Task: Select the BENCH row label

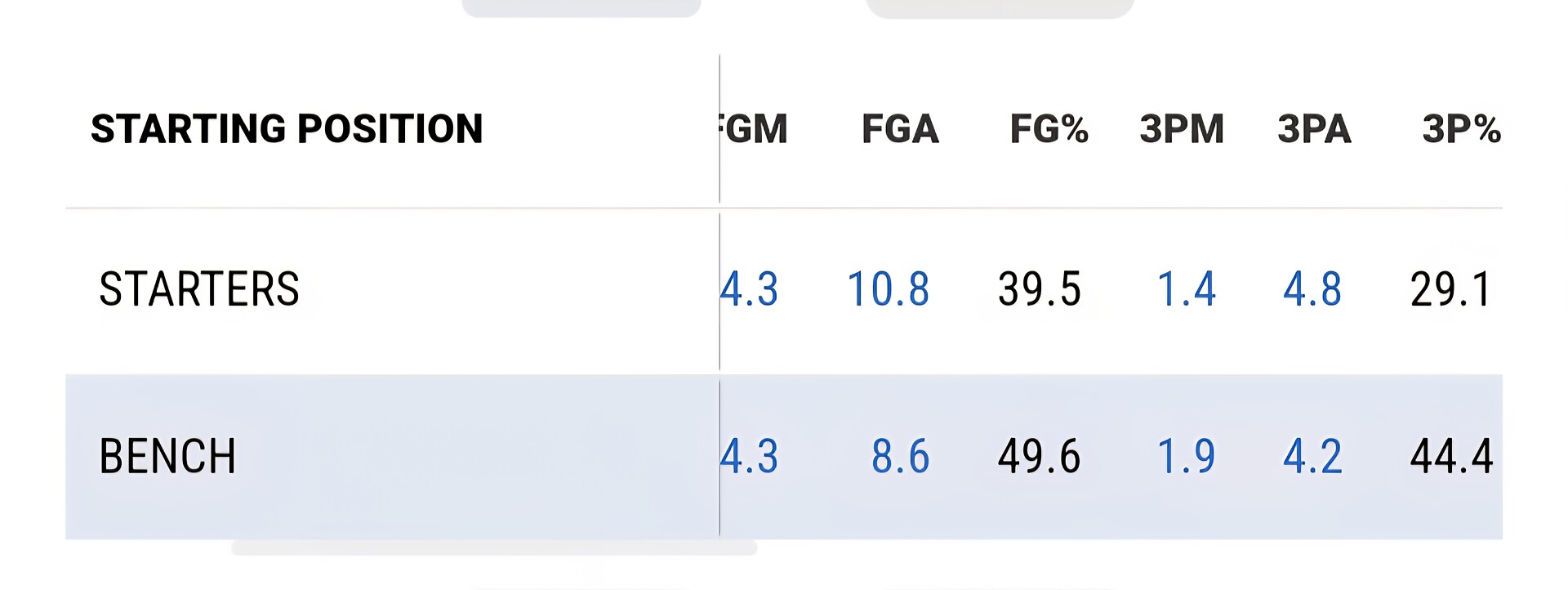Action: click(167, 456)
